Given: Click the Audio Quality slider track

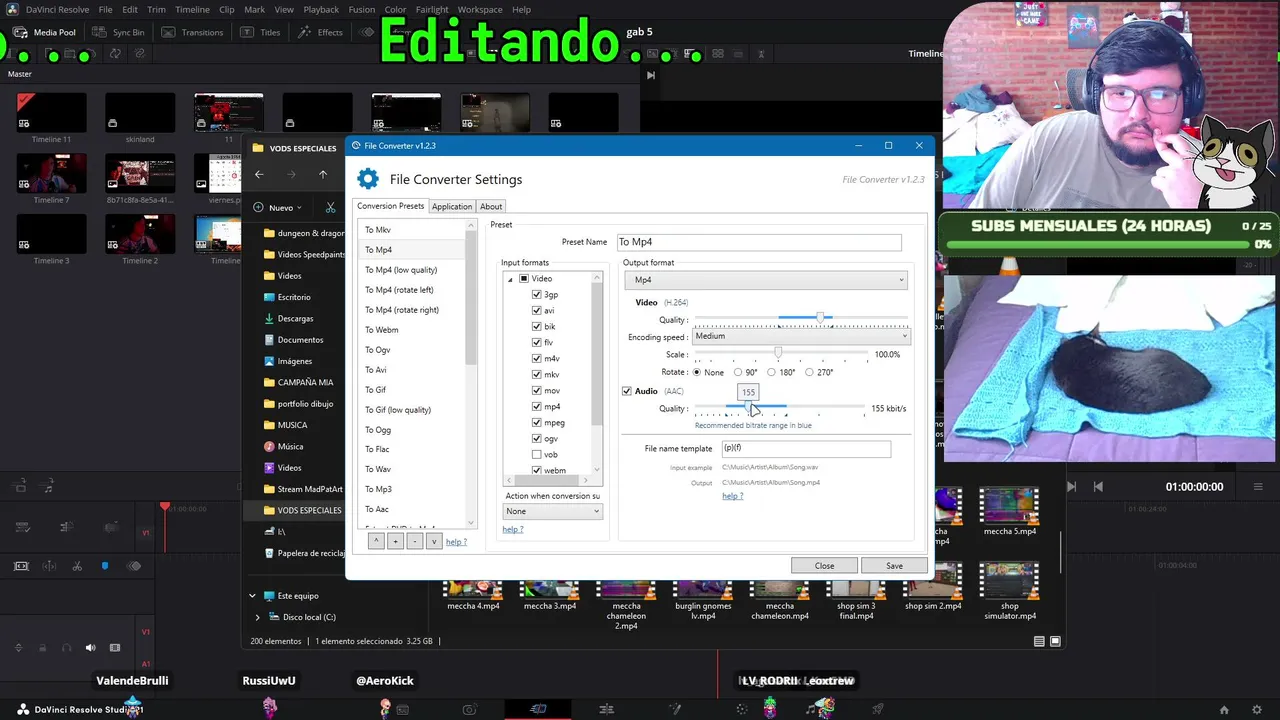Looking at the screenshot, I should click(x=780, y=408).
